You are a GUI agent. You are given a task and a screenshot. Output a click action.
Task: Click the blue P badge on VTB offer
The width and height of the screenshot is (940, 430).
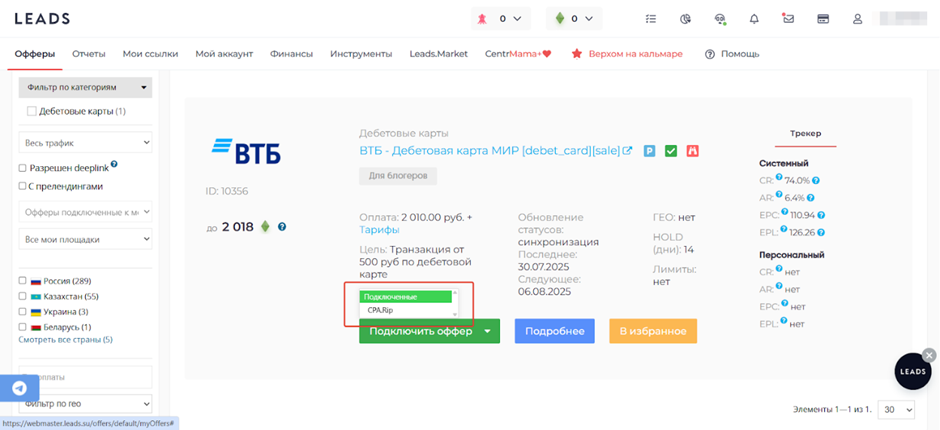coord(649,151)
